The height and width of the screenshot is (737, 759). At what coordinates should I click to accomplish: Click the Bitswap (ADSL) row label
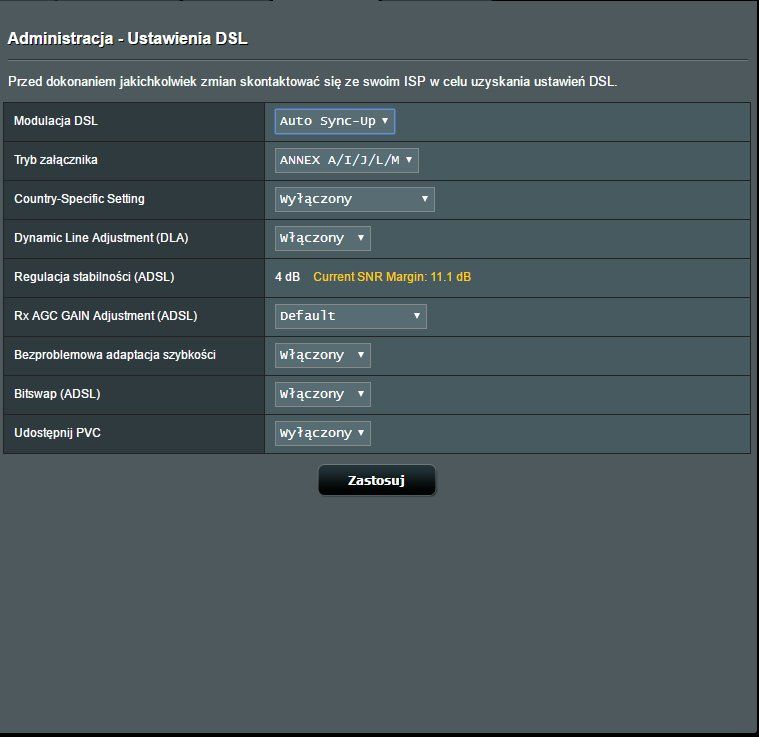click(57, 394)
